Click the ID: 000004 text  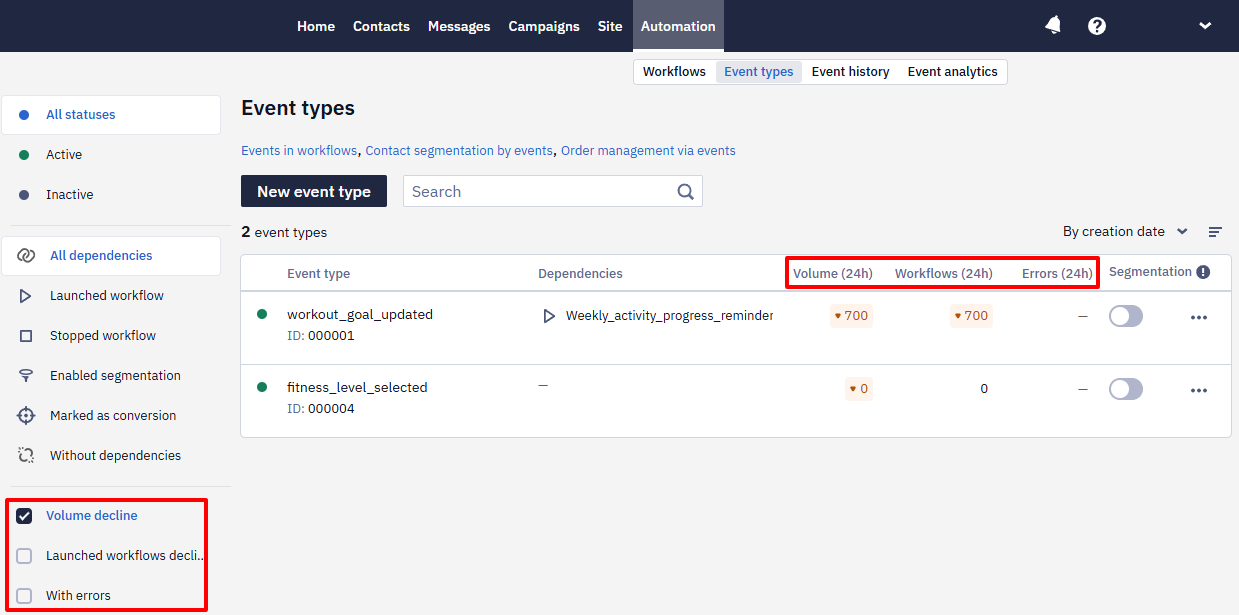[x=321, y=409]
